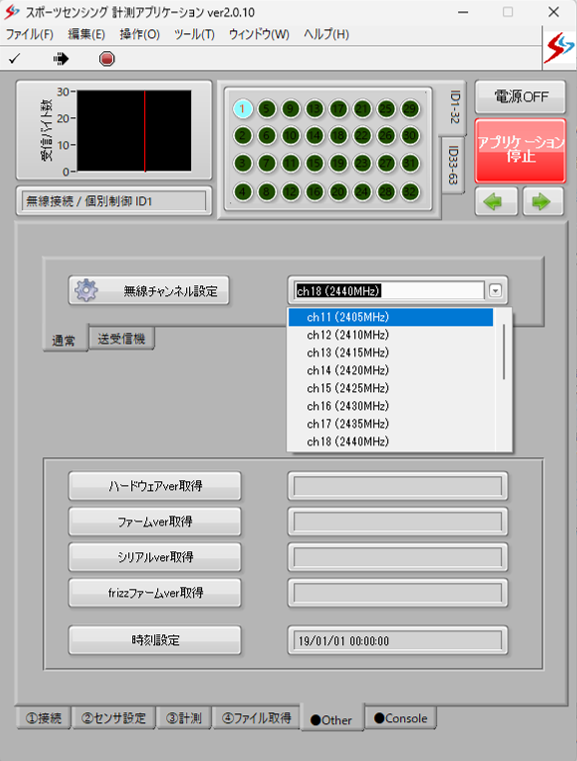The image size is (577, 761).
Task: Click the run-continuously arrow icon in toolbar
Action: point(61,59)
